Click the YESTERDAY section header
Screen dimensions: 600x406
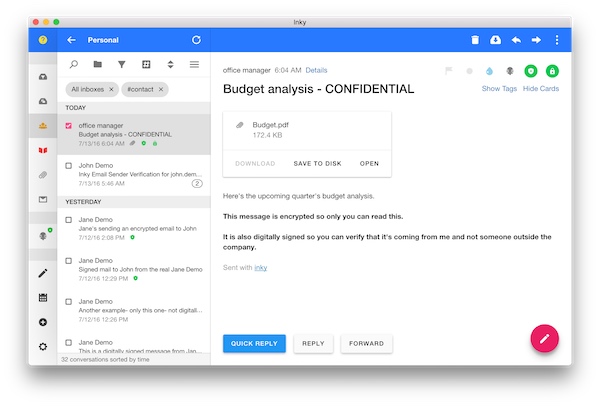134,202
